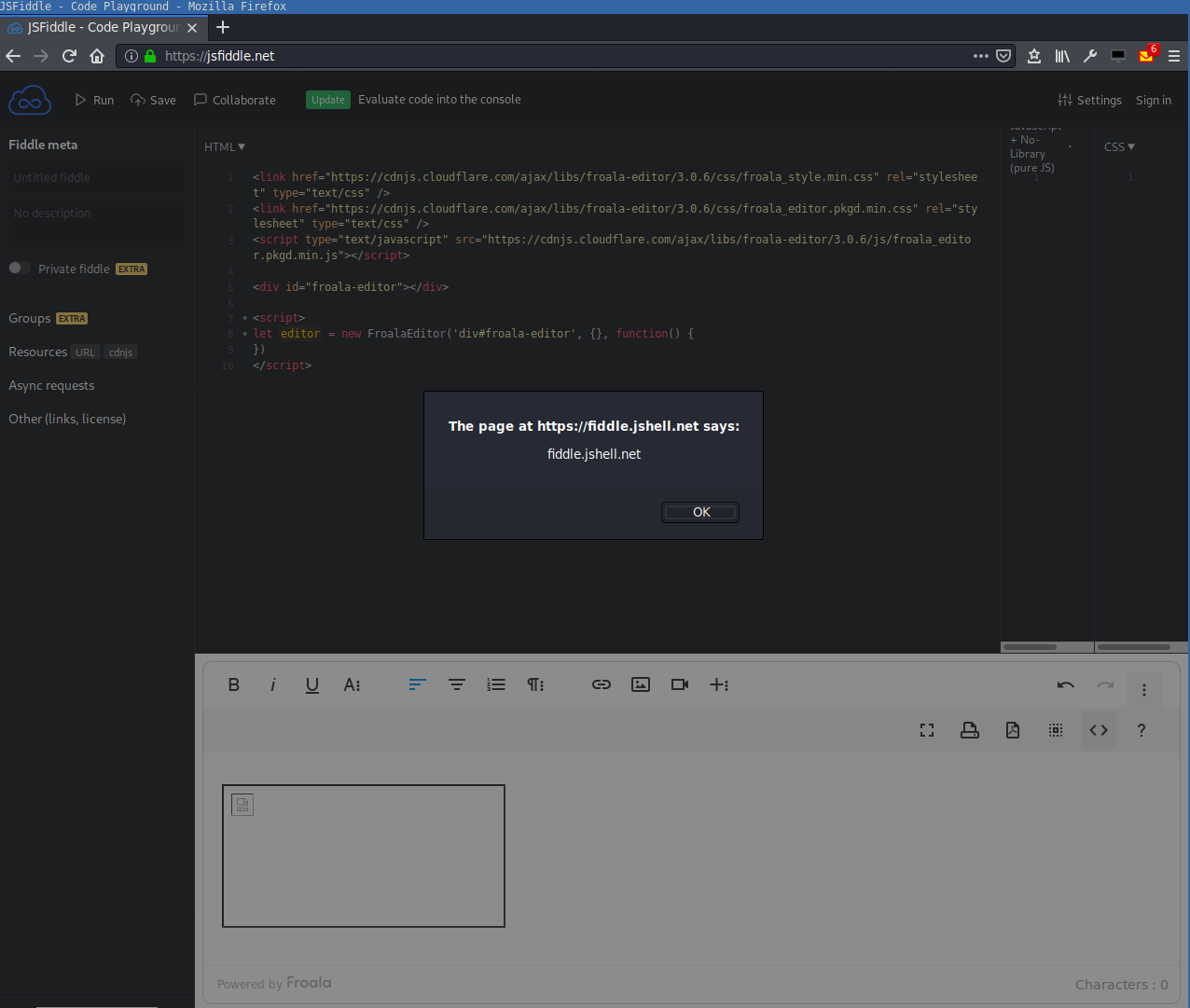This screenshot has height=1008, width=1190.
Task: Apply bold formatting in the Froala editor
Action: click(x=234, y=684)
